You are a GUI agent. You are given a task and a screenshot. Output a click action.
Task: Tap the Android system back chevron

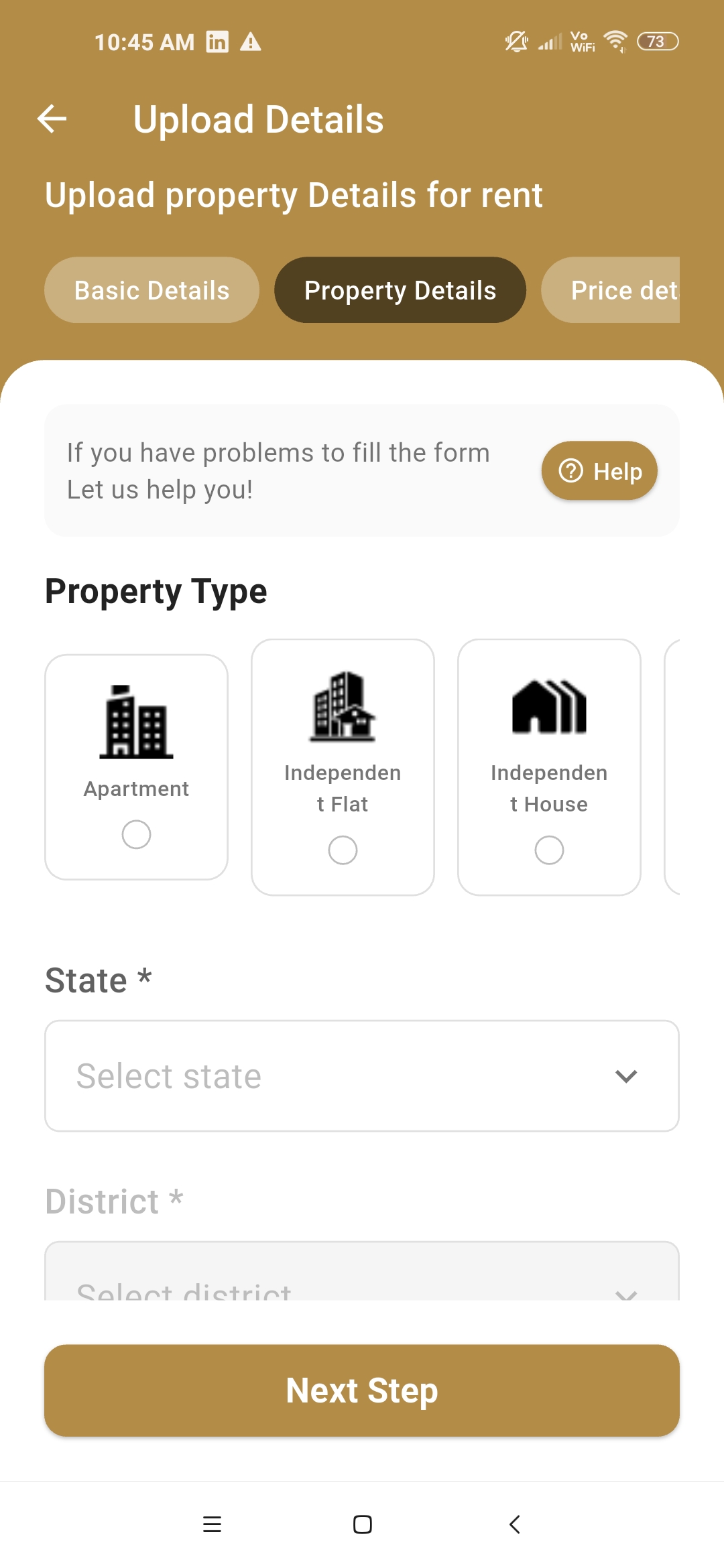pos(514,1524)
